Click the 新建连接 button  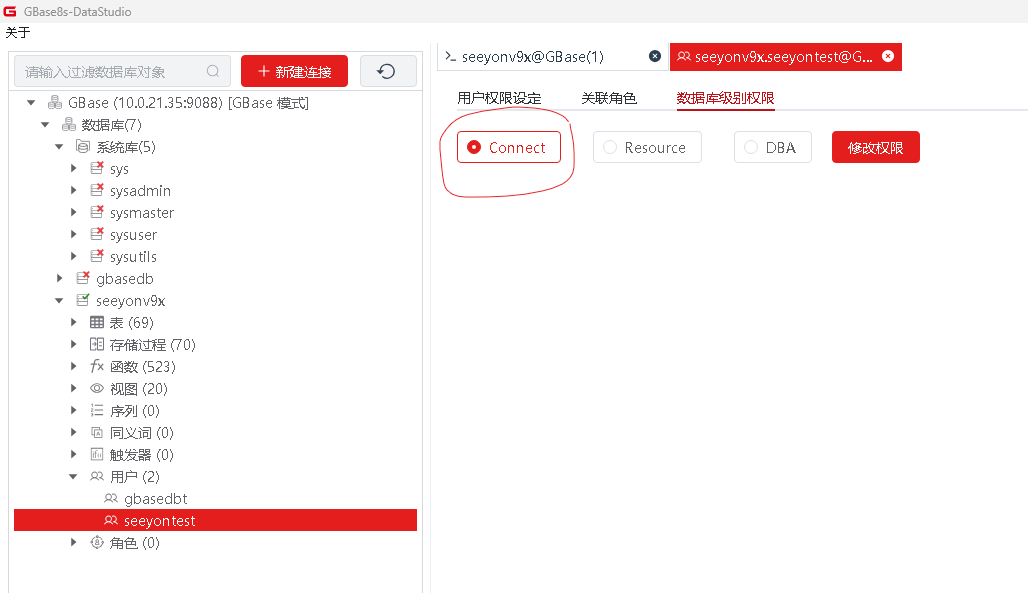point(294,71)
